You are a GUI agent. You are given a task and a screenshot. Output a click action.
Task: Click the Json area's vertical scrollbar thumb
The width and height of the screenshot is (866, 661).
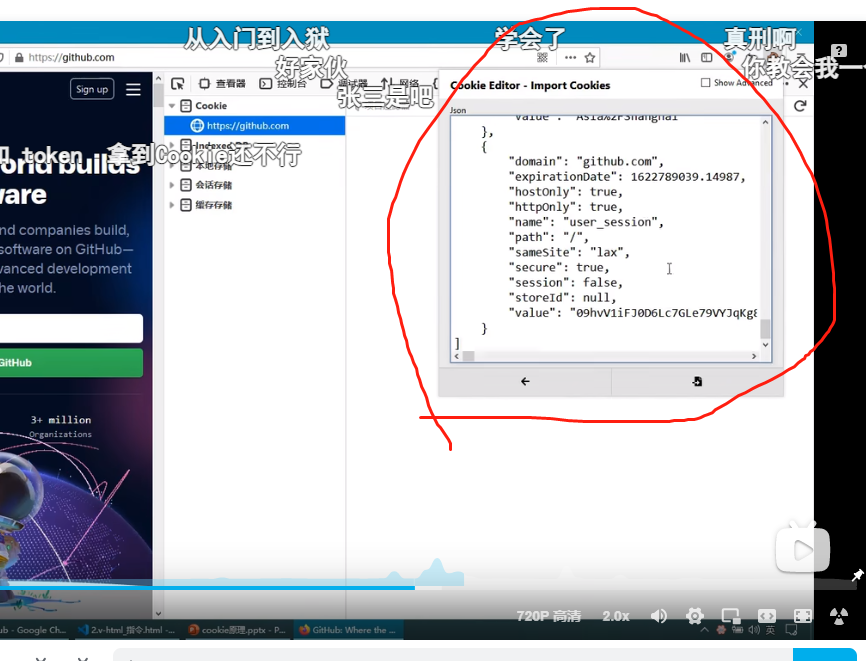pyautogui.click(x=765, y=329)
